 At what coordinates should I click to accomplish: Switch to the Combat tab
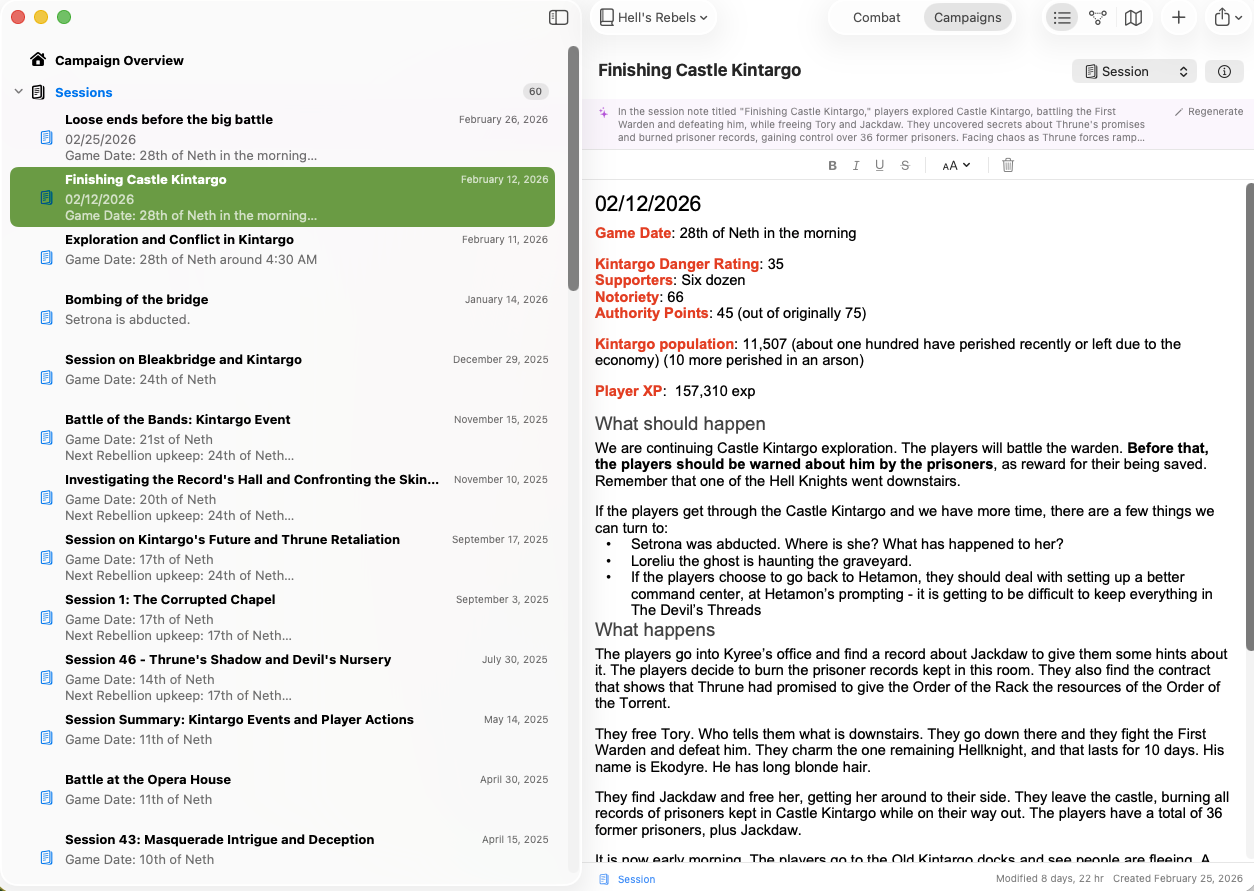(876, 18)
